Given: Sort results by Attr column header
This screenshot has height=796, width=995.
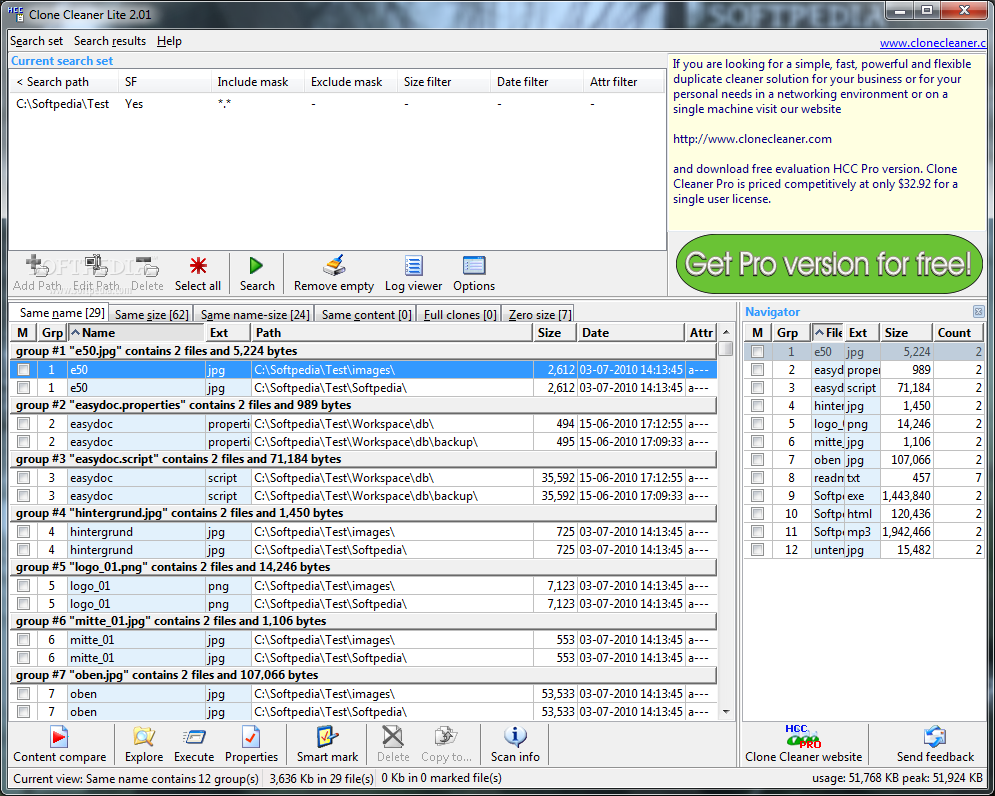Looking at the screenshot, I should click(x=701, y=333).
